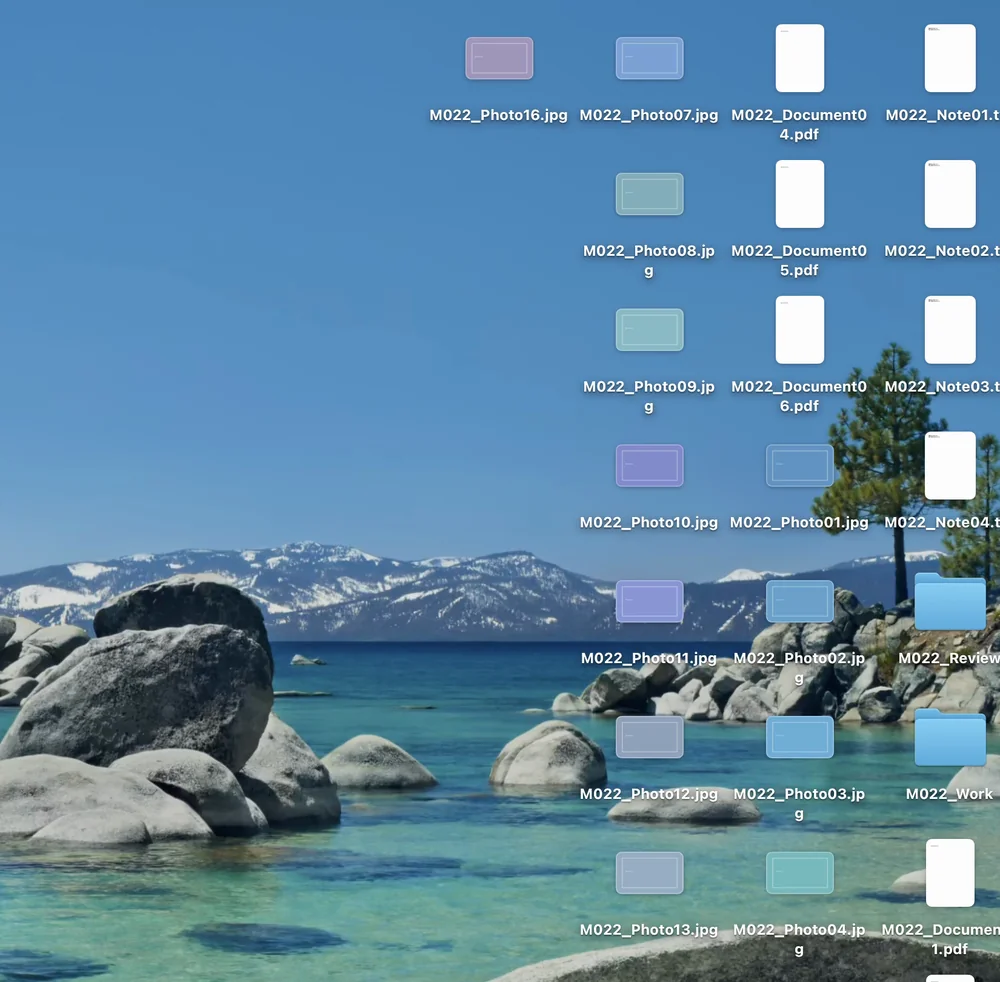Click the M022_Review folder name label
1000x982 pixels.
(949, 659)
